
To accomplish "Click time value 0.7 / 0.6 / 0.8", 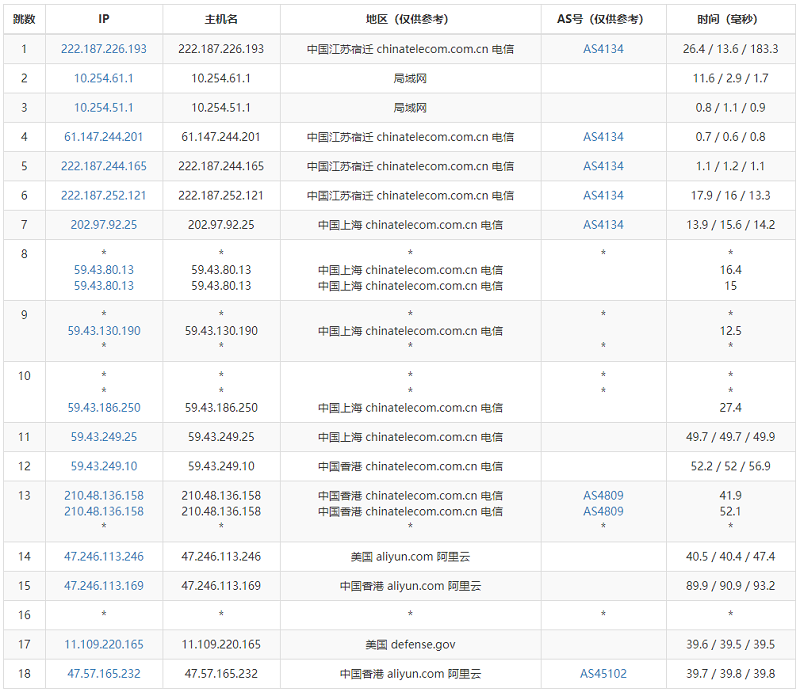I will coord(731,137).
